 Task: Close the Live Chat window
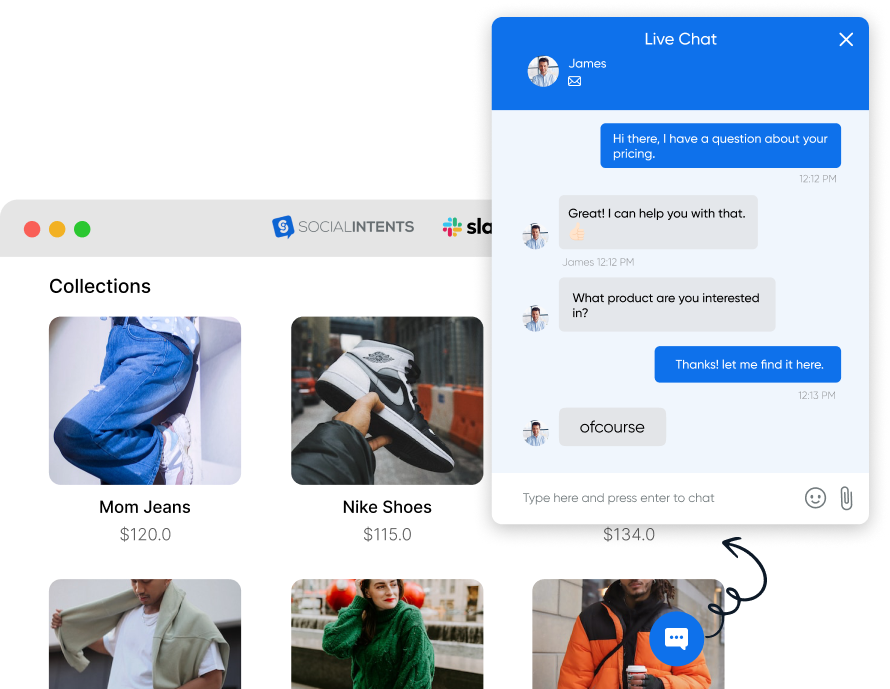coord(846,40)
